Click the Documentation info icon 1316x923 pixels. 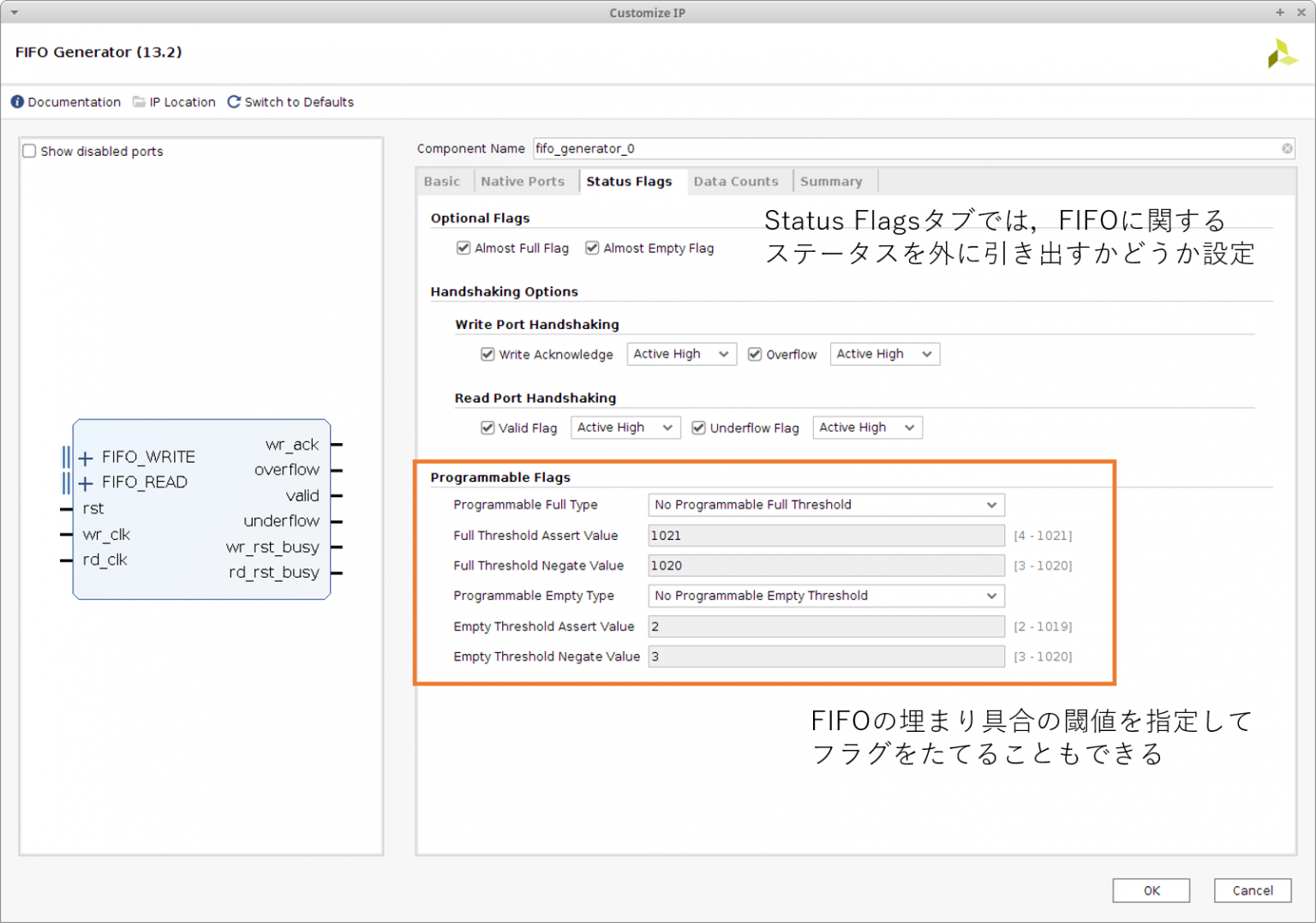tap(17, 102)
